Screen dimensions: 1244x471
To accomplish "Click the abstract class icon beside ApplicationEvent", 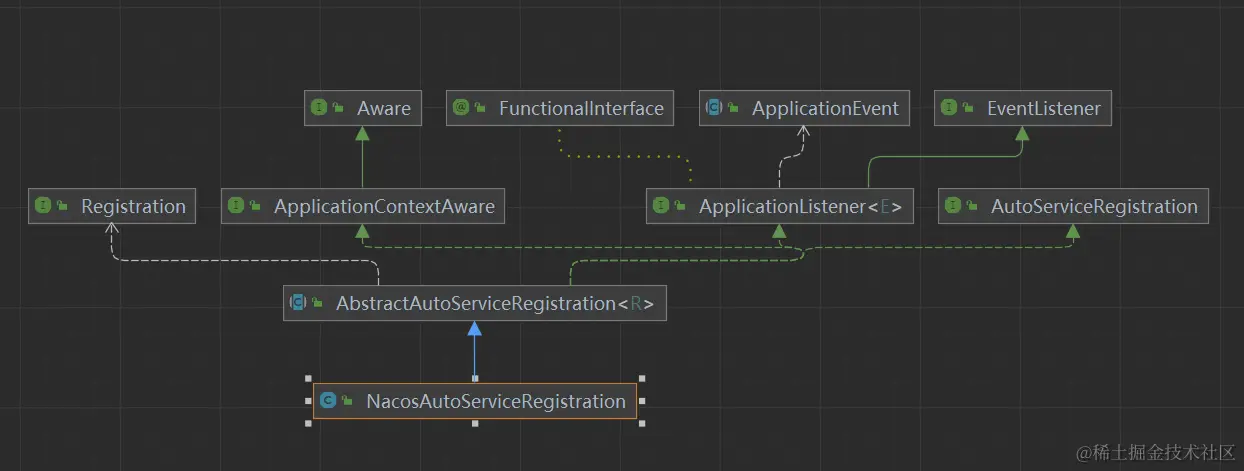I will 715,108.
